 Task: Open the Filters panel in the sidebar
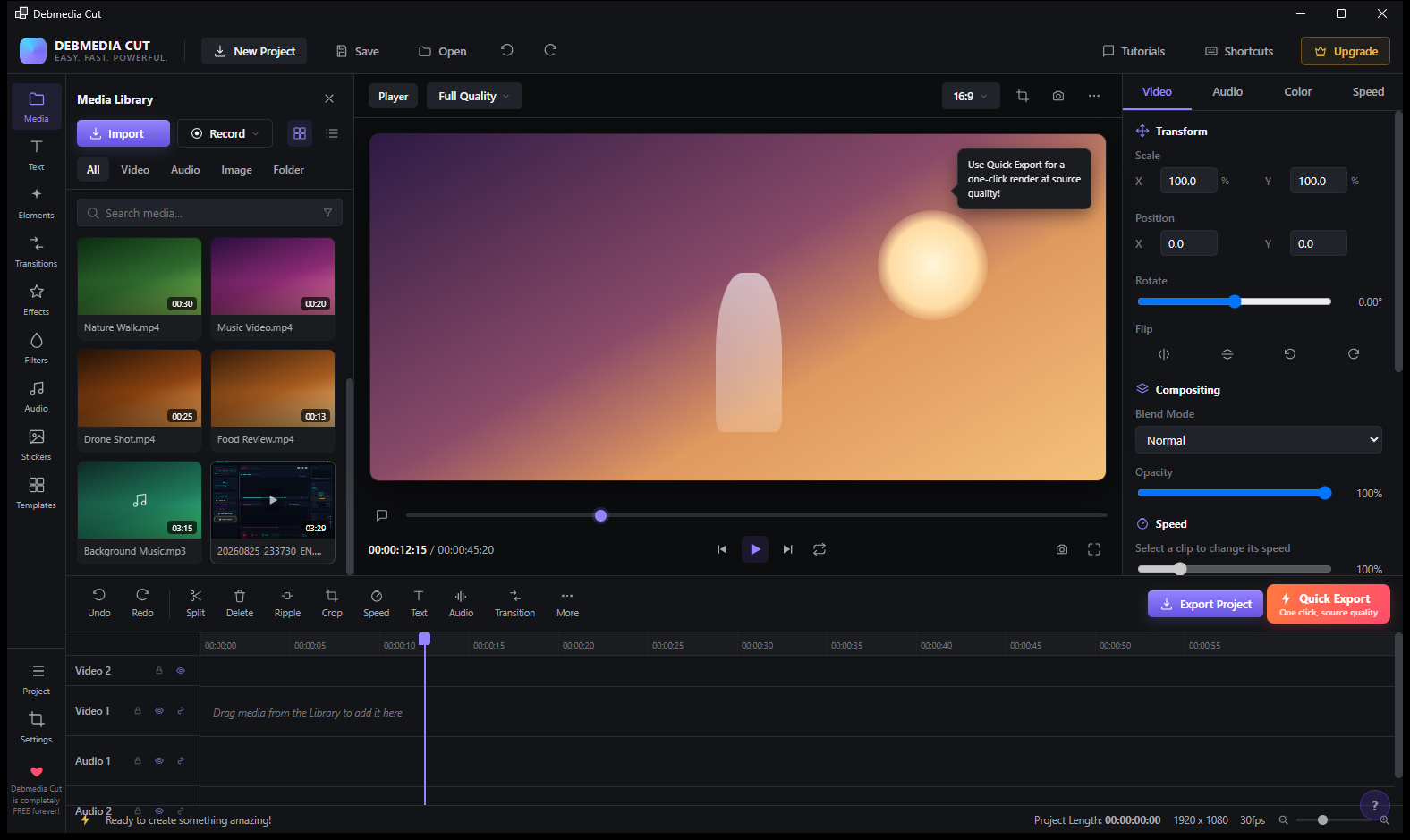(37, 348)
